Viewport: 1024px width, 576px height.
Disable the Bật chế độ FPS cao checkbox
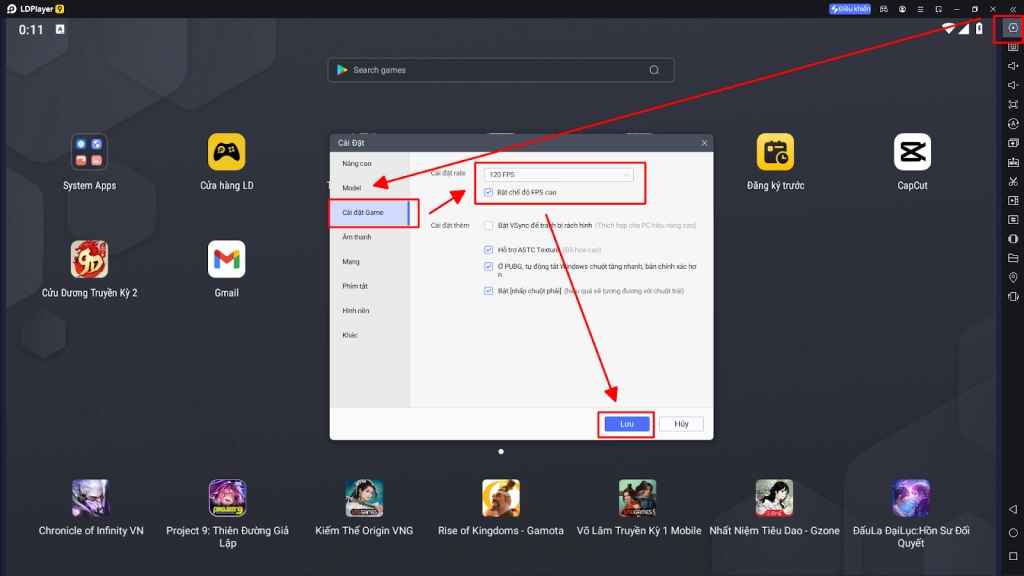click(x=488, y=192)
